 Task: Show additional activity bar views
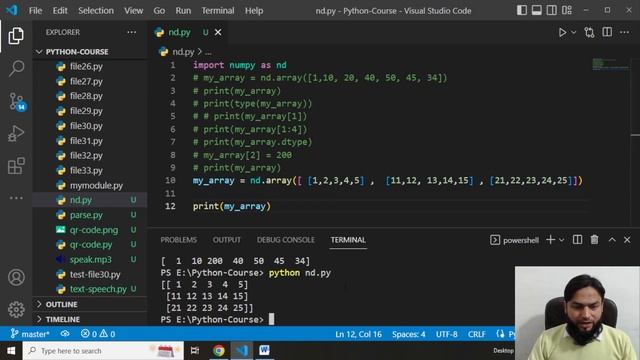[16, 198]
